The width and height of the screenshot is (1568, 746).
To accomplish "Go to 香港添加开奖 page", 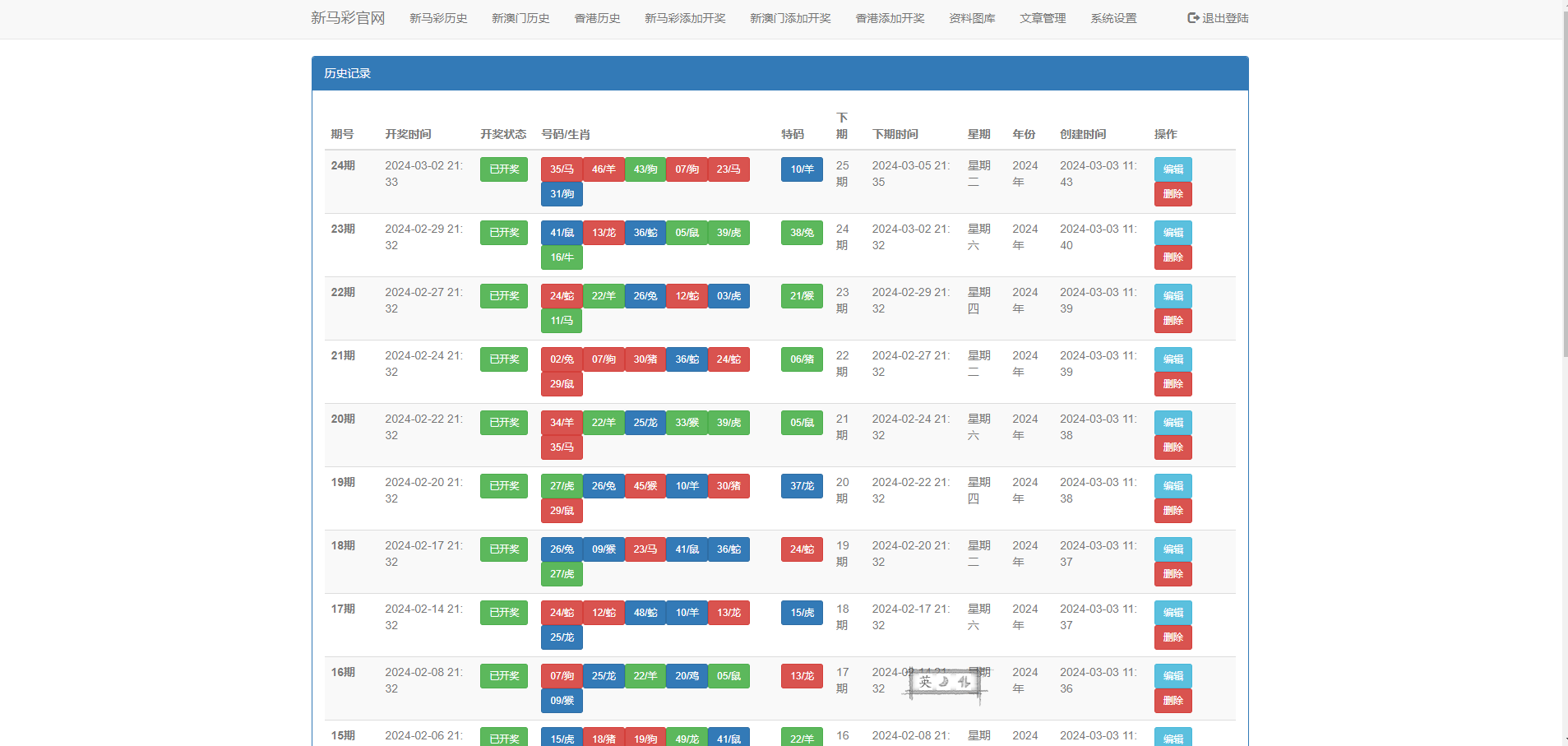I will [890, 18].
